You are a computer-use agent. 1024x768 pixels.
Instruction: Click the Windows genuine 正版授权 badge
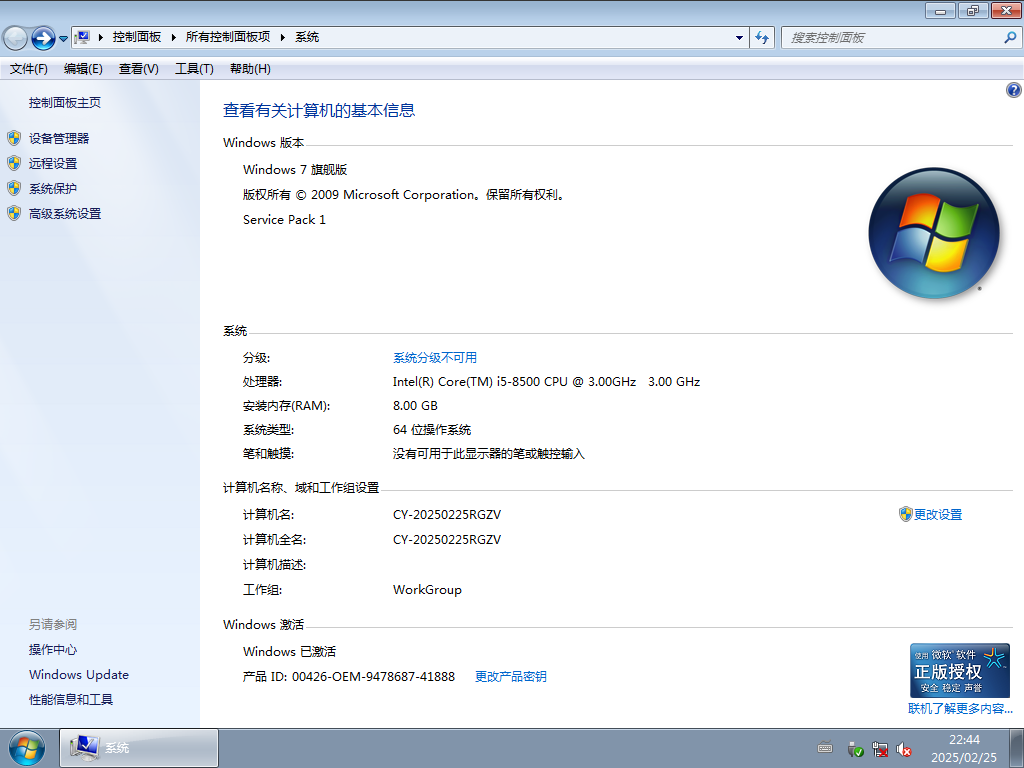click(959, 670)
